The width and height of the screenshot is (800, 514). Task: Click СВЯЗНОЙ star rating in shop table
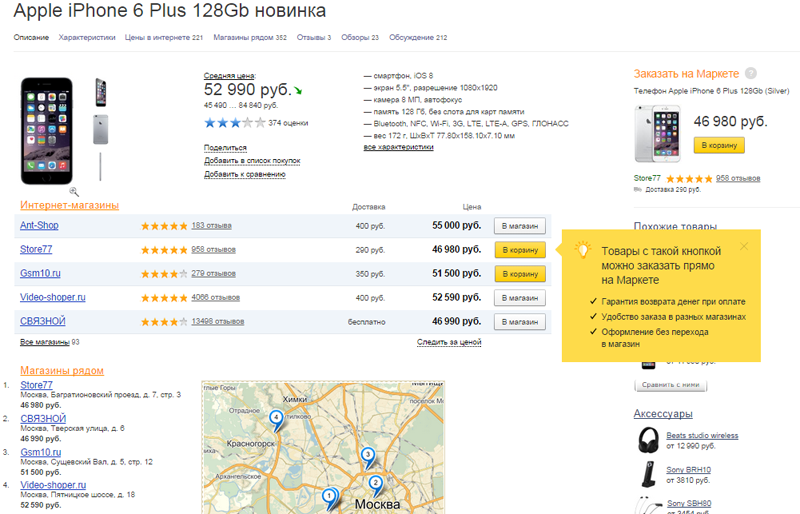point(164,322)
